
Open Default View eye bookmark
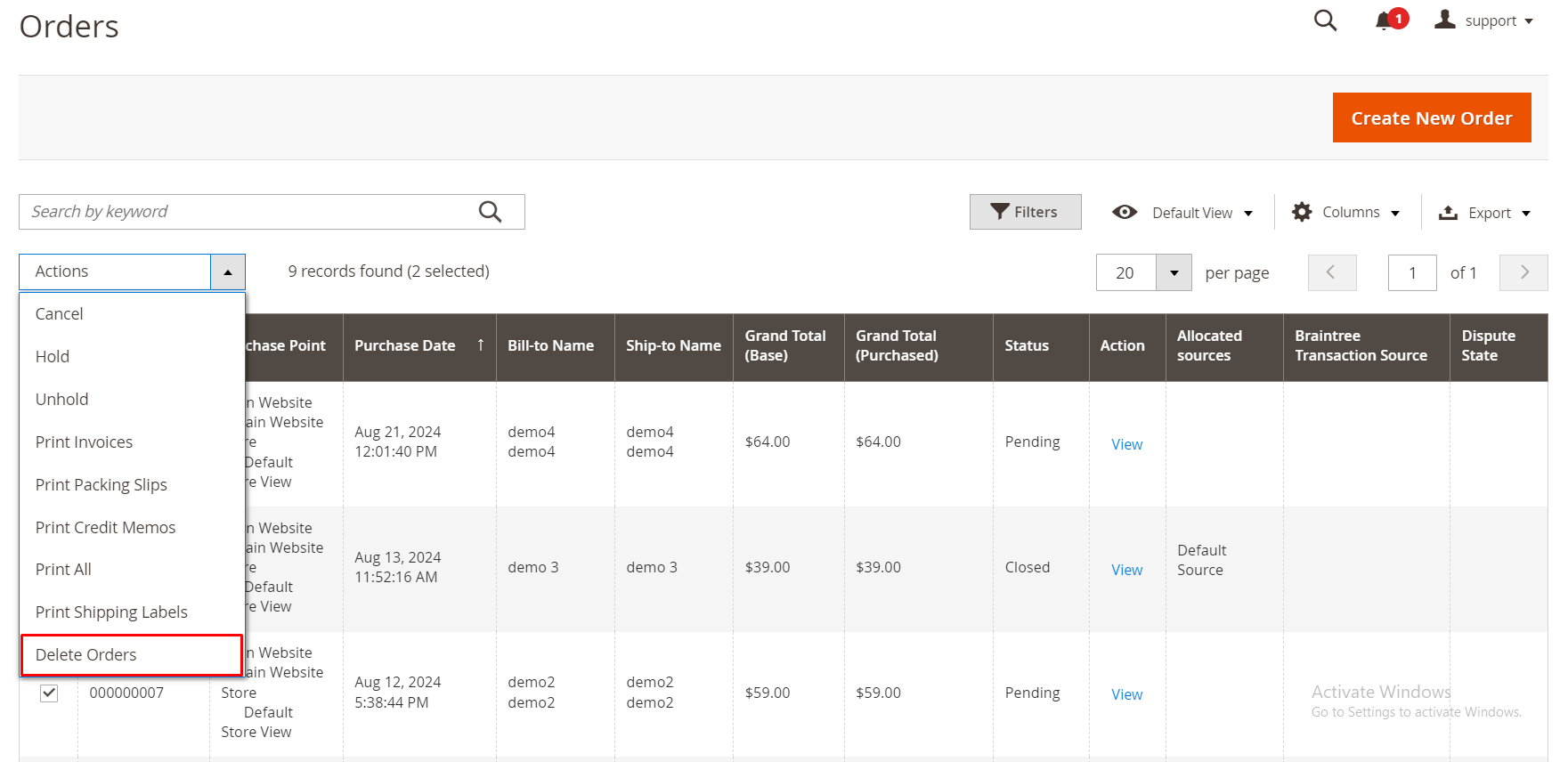pyautogui.click(x=1125, y=212)
